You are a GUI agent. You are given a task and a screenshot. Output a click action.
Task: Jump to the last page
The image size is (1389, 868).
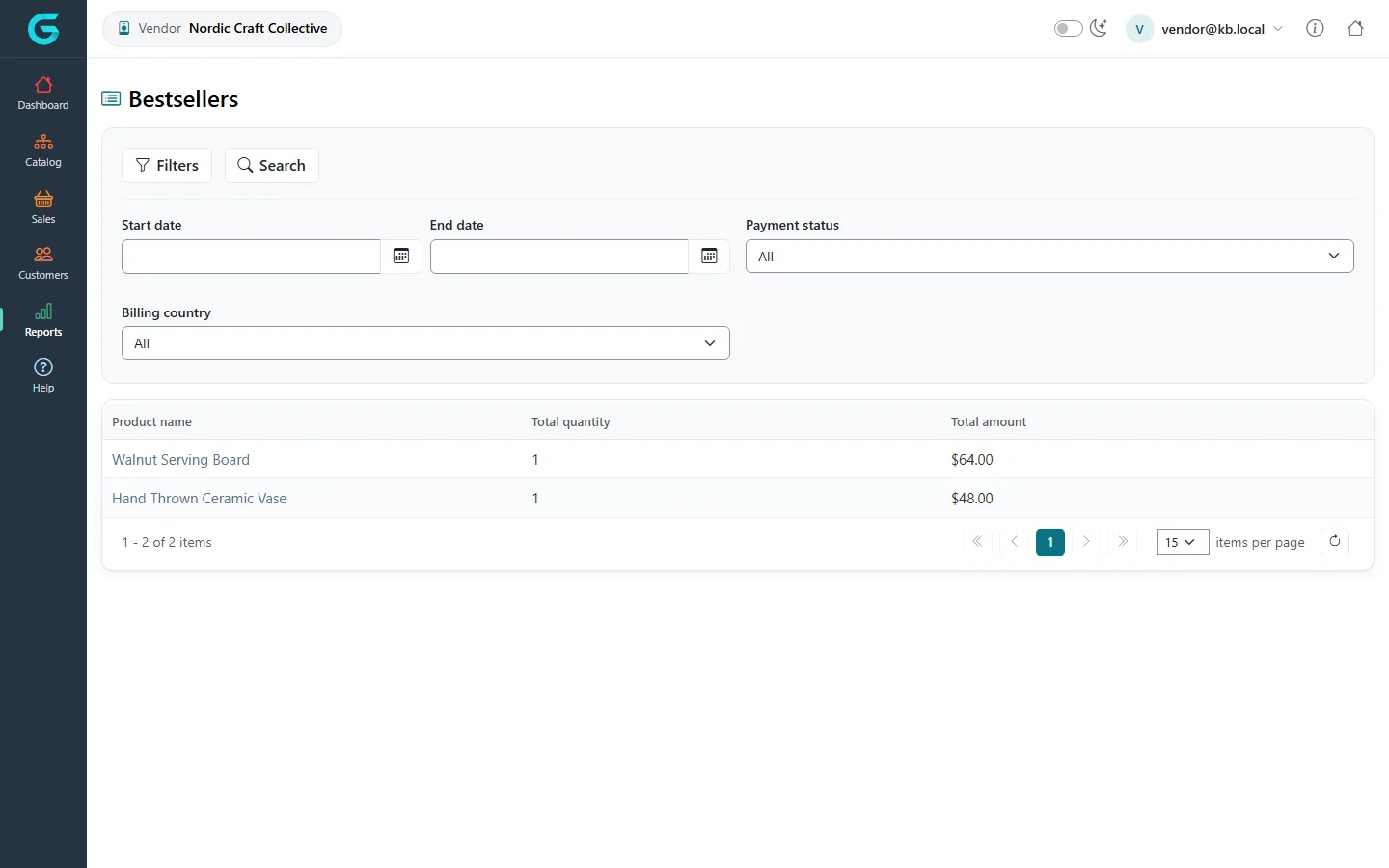click(1123, 542)
